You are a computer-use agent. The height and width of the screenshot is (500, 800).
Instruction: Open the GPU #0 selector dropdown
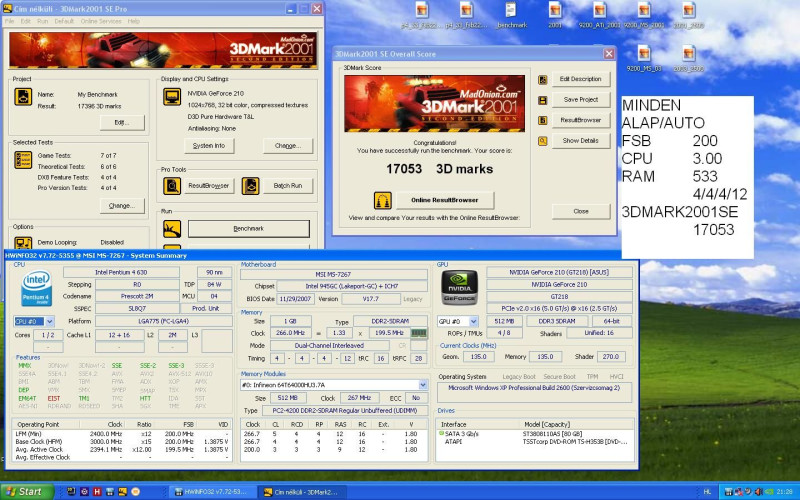point(473,321)
